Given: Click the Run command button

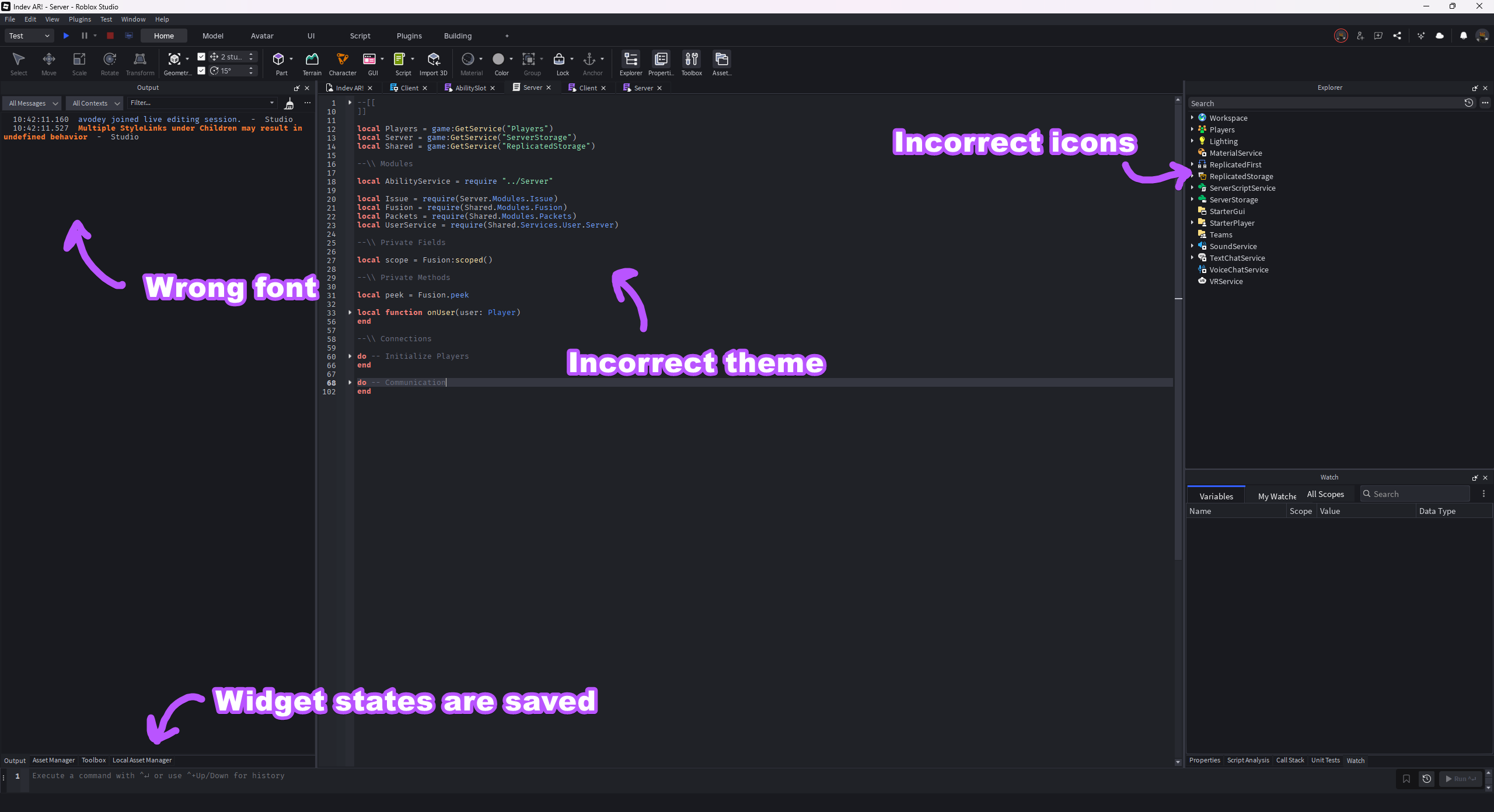Looking at the screenshot, I should (1460, 779).
